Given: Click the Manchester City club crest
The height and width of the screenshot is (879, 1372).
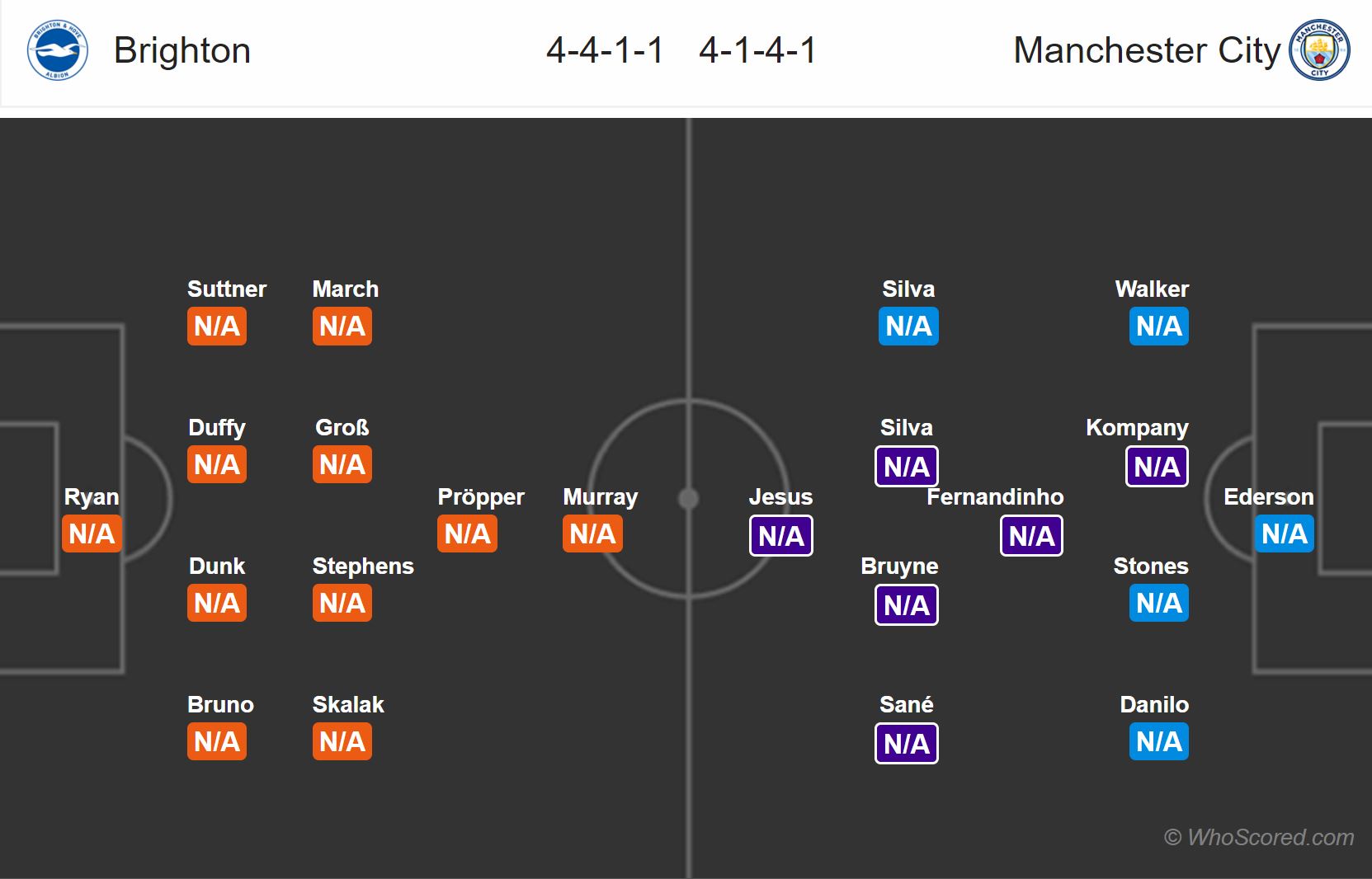Looking at the screenshot, I should [1320, 50].
